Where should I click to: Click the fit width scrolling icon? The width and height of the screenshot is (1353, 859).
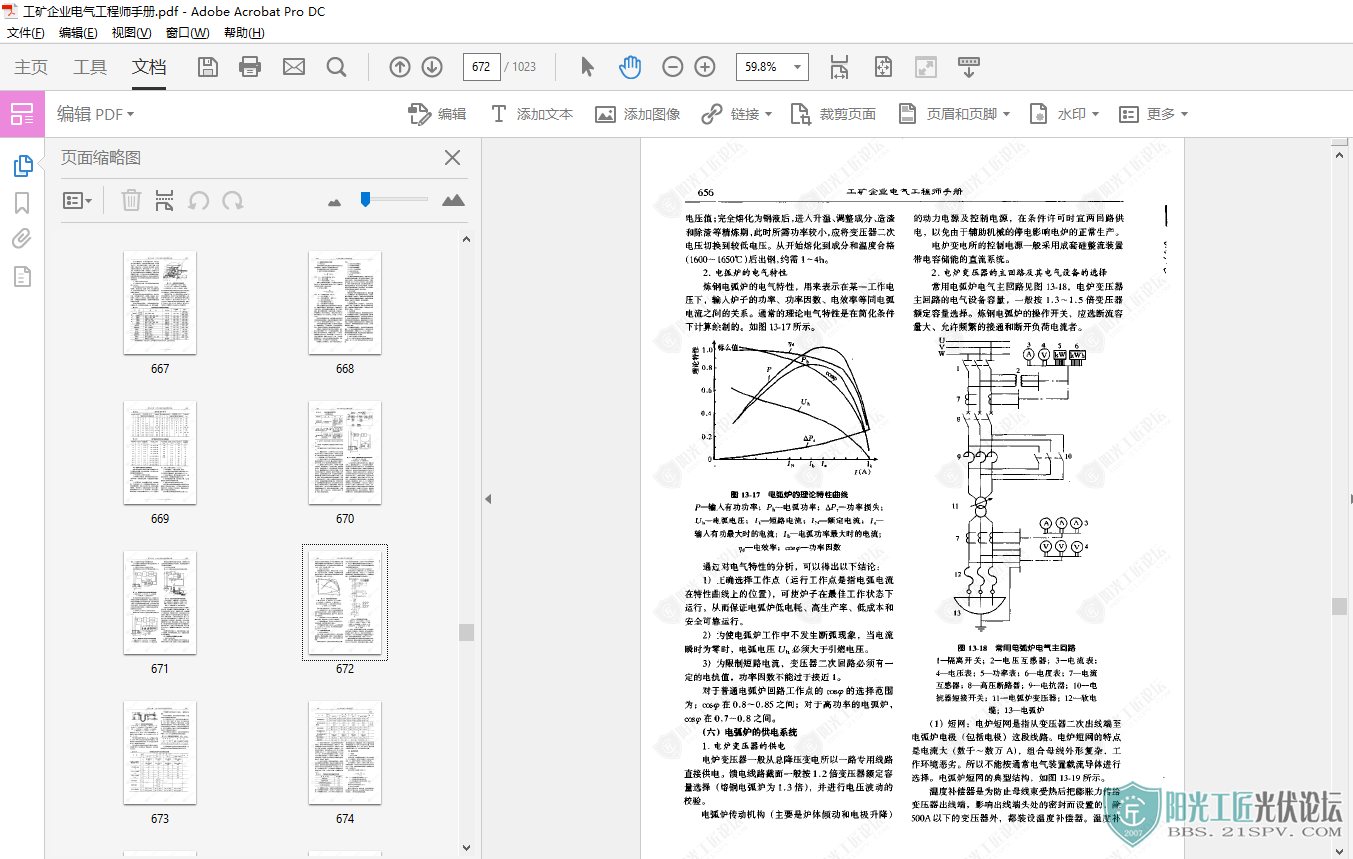839,67
